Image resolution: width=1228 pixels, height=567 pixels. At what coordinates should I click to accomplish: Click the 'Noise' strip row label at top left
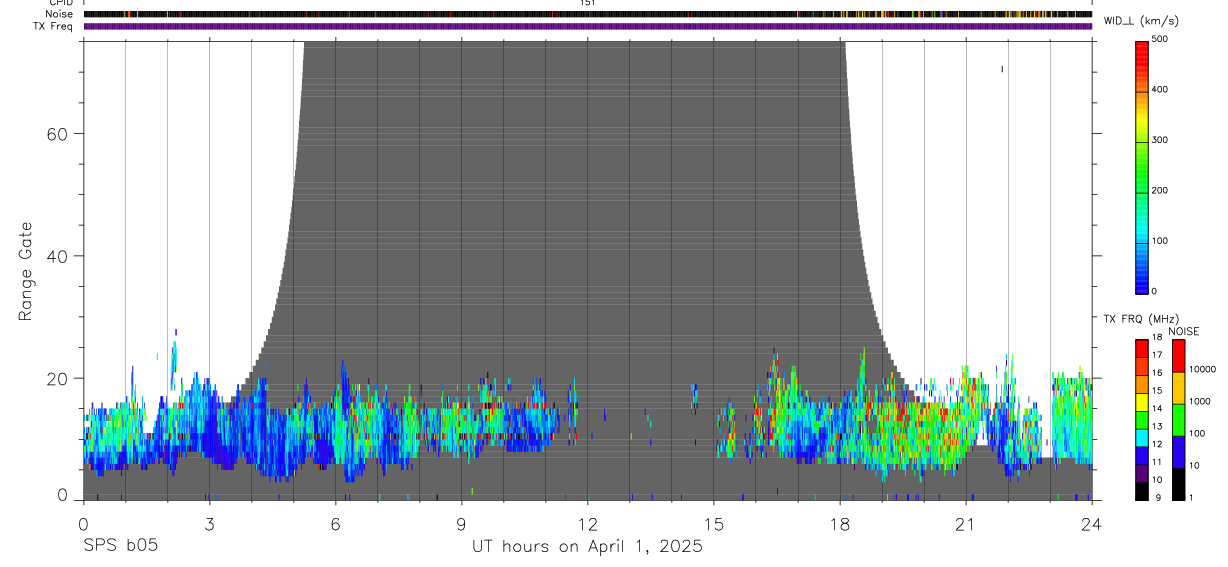tap(60, 14)
